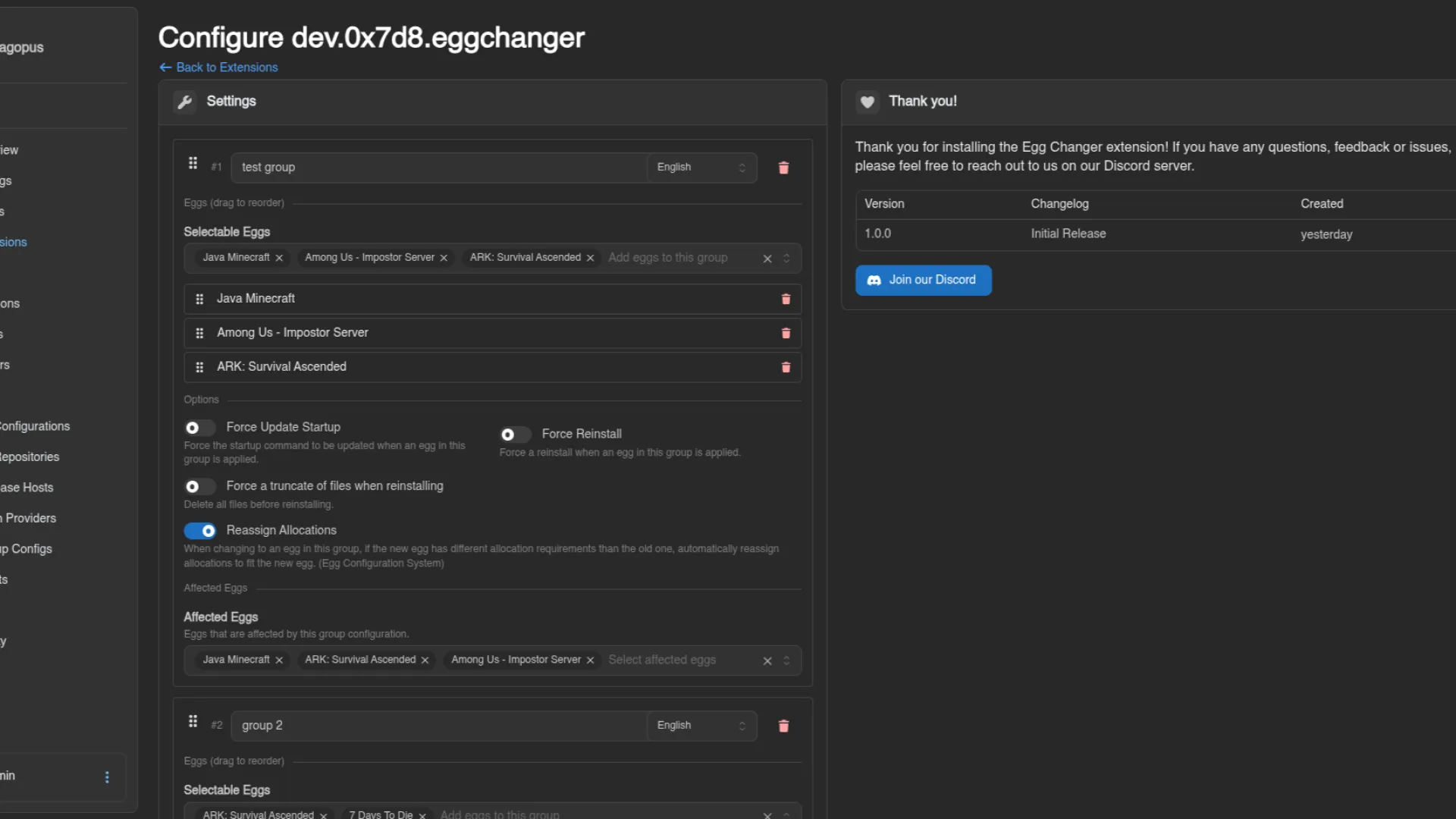The height and width of the screenshot is (819, 1456).
Task: Remove Among Us - Impostor Server row
Action: [786, 333]
